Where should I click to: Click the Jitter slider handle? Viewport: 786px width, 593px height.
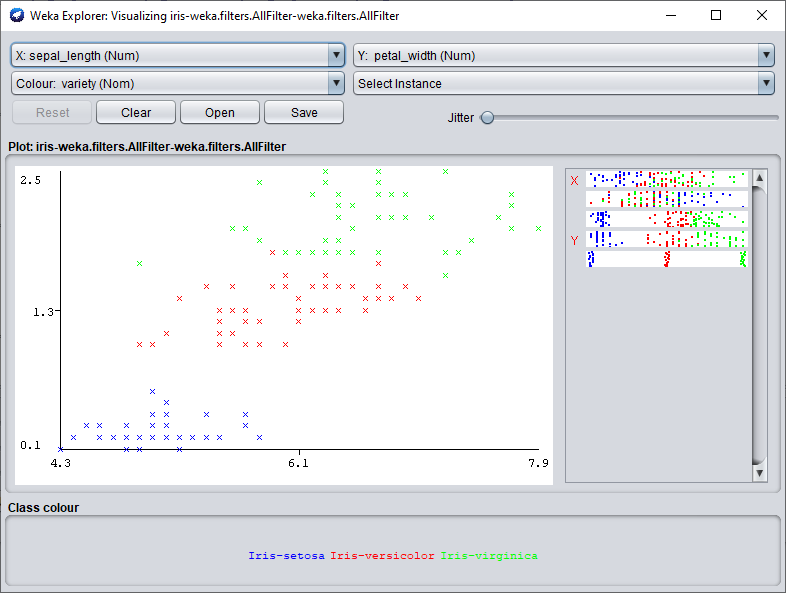487,118
